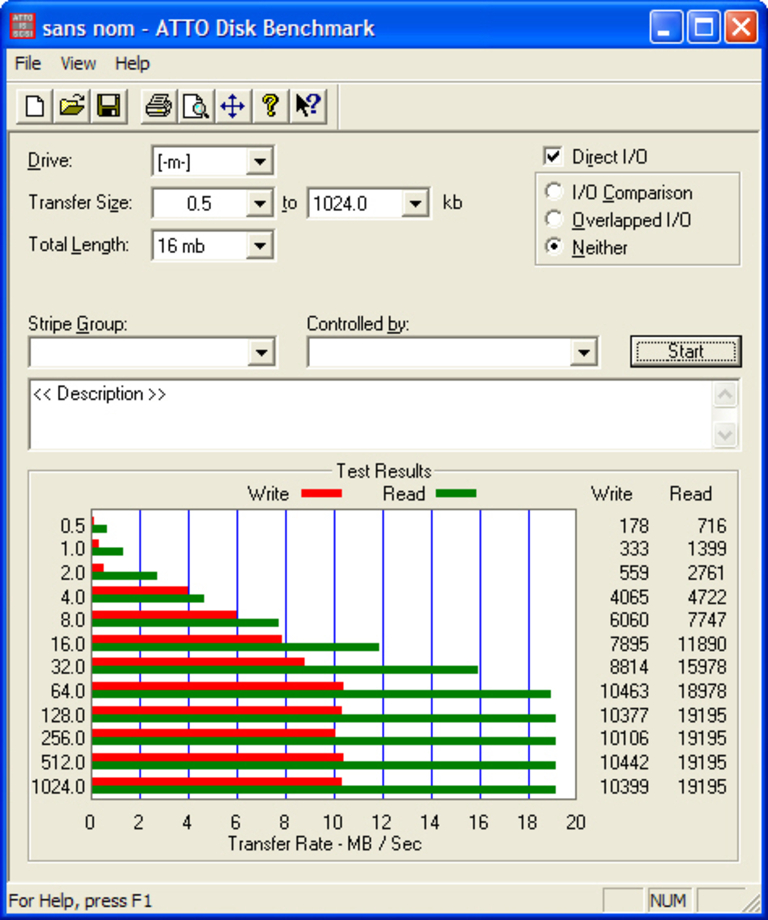Viewport: 768px width, 920px height.
Task: Click the Description scrollbar down arrow
Action: pyautogui.click(x=725, y=435)
